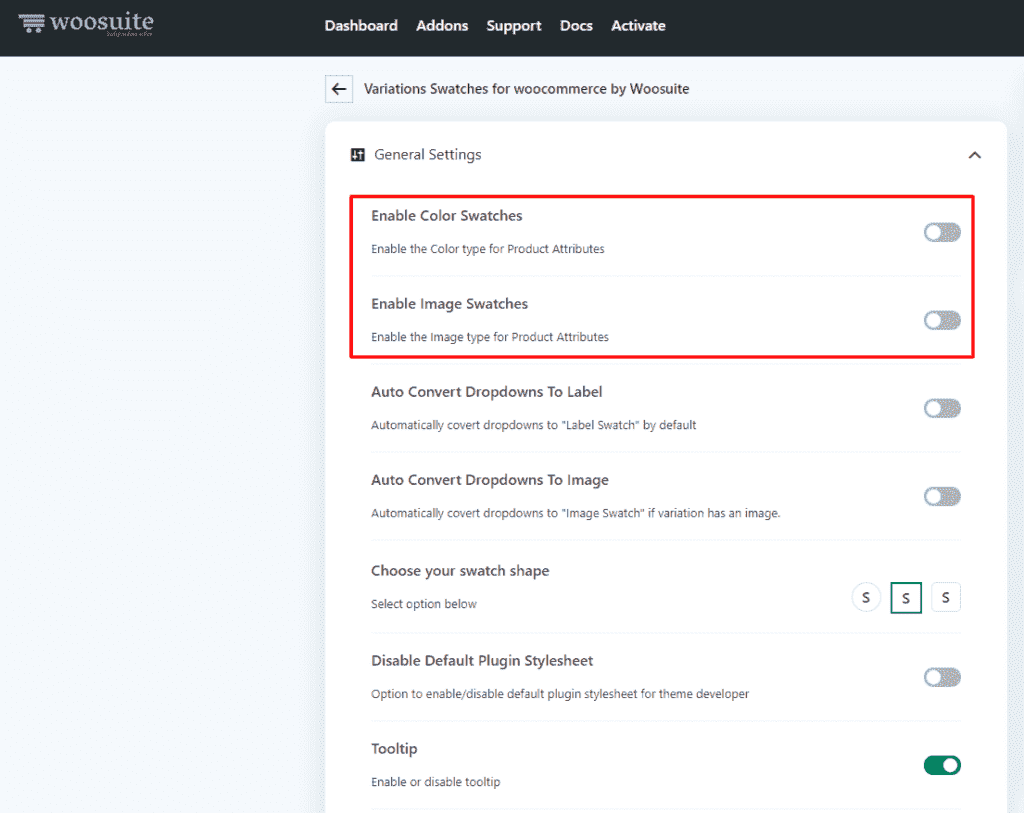
Task: Click the page title Variations Swatches for woocommerce
Action: [x=526, y=89]
